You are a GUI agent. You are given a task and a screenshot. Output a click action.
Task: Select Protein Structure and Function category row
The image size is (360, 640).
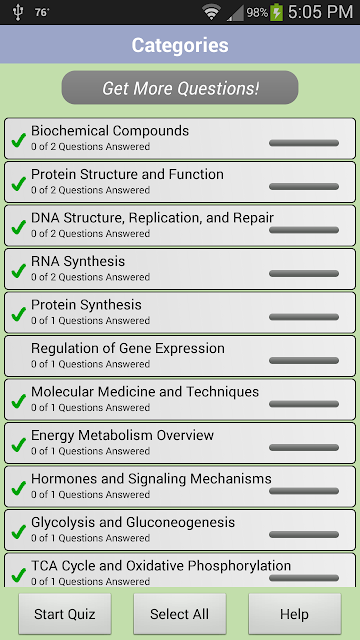click(180, 182)
